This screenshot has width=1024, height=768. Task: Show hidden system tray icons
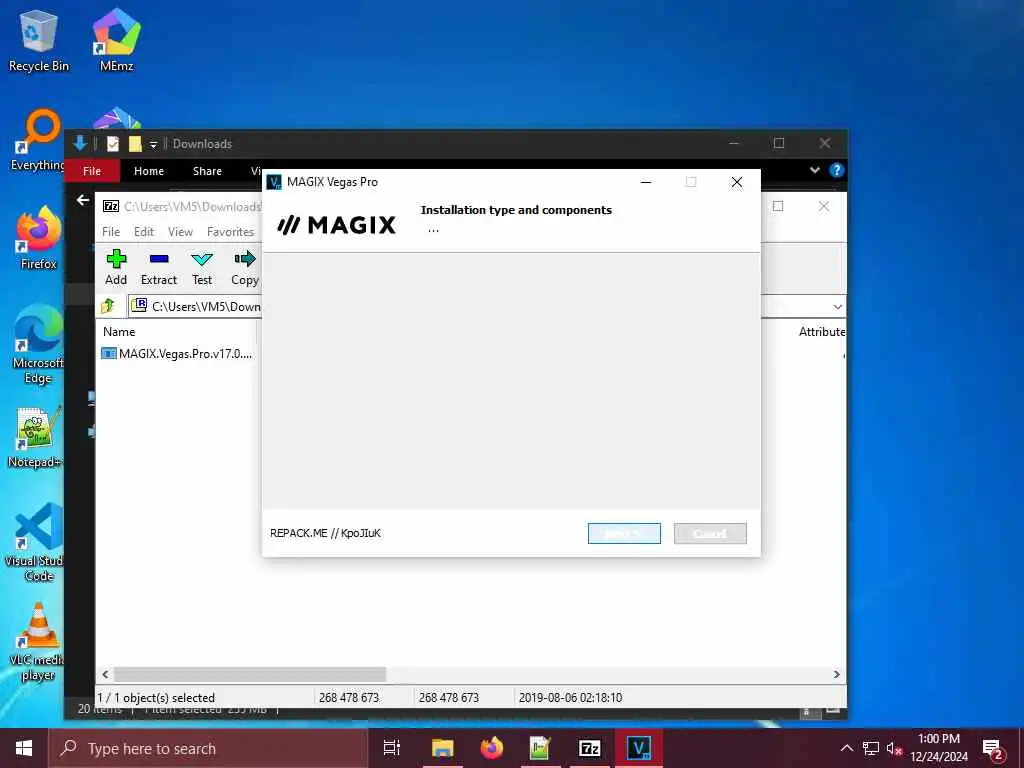coord(846,748)
